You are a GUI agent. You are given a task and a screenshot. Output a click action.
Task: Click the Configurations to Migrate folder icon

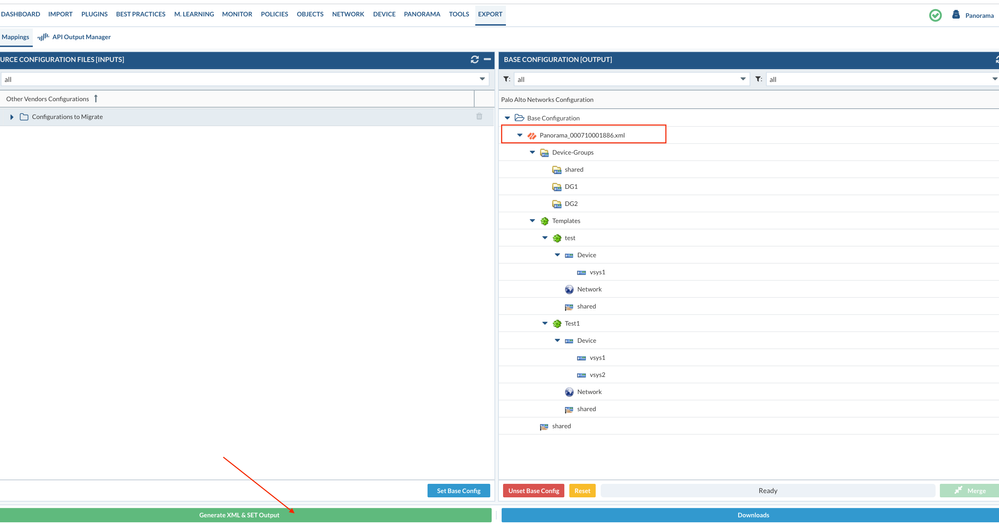(x=24, y=117)
